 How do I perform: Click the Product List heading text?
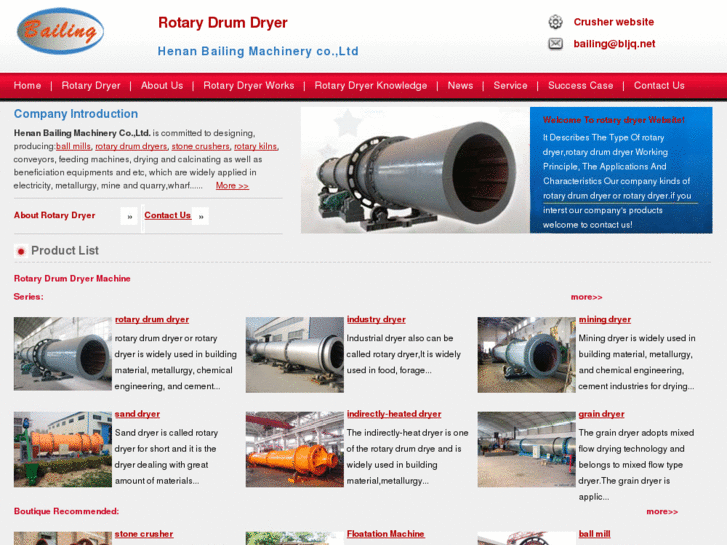65,250
